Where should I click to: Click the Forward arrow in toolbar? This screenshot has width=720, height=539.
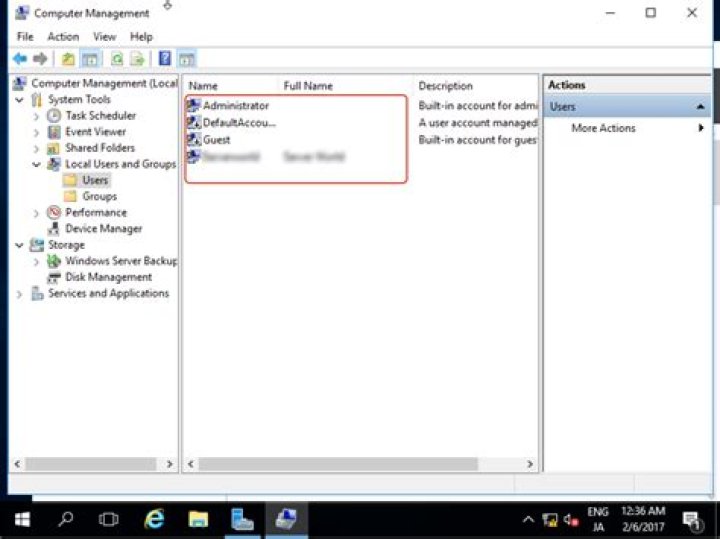pos(40,59)
